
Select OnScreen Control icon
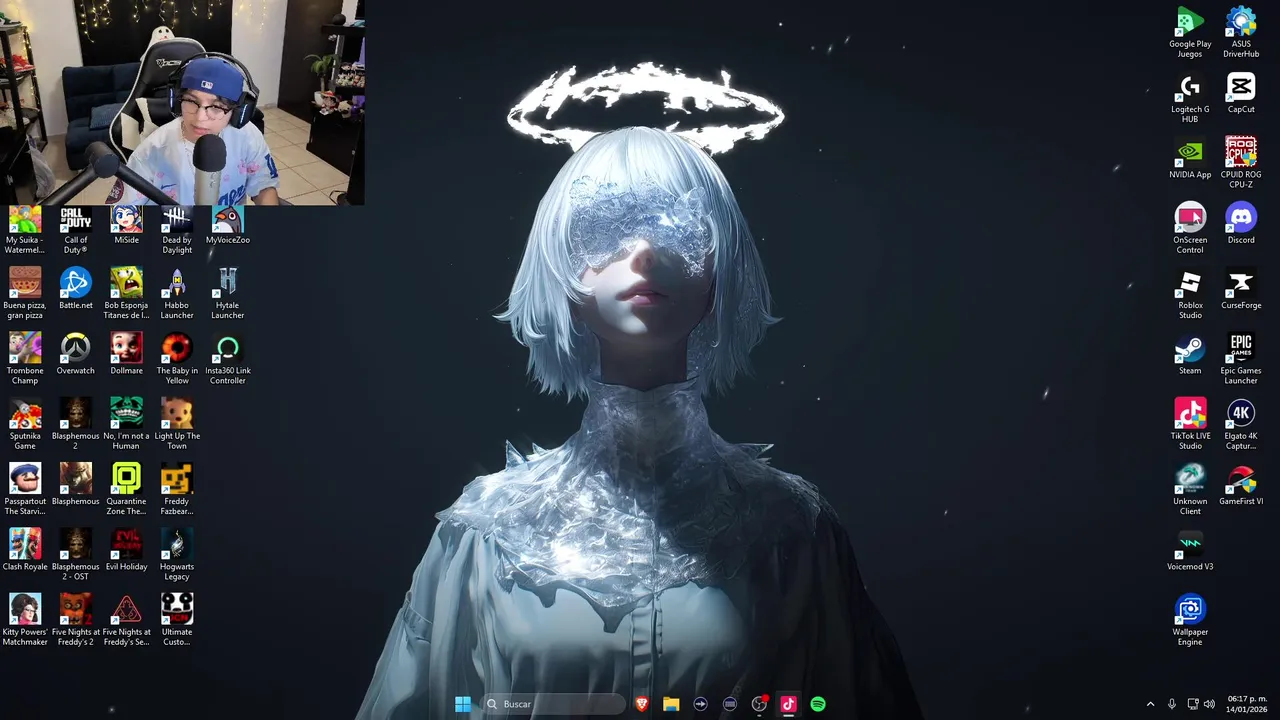1190,229
